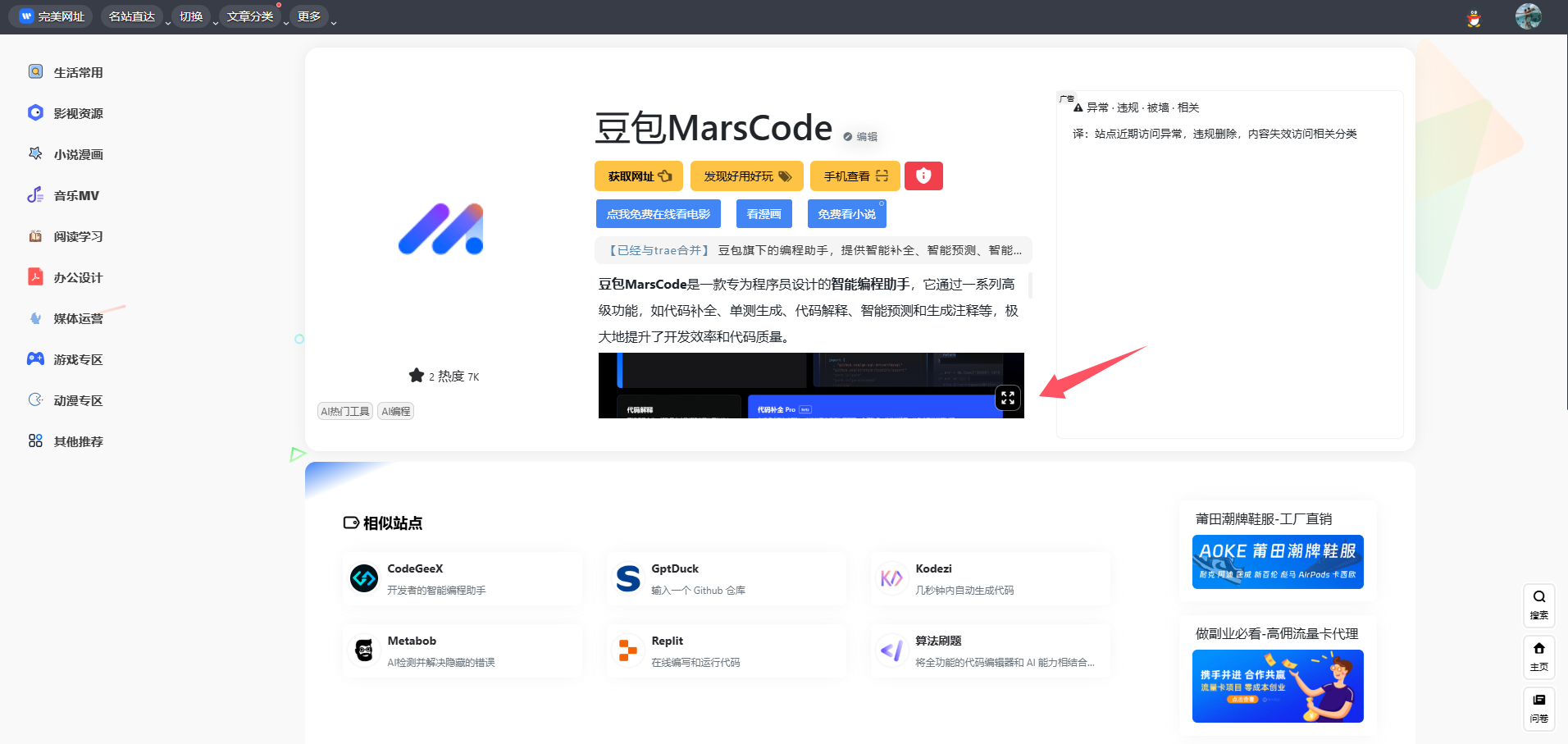Open the 音乐MV sidebar category
1568x744 pixels.
tap(64, 195)
